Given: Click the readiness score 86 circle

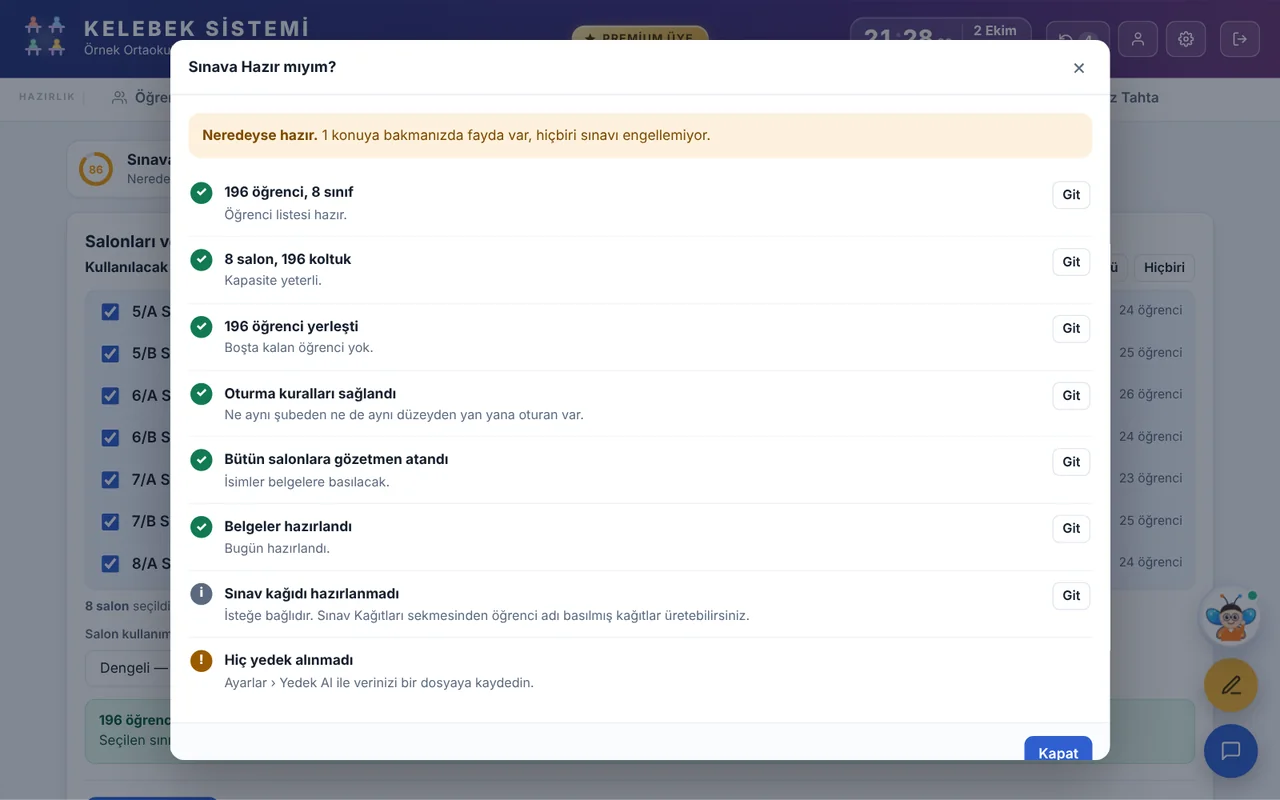Looking at the screenshot, I should pyautogui.click(x=96, y=170).
